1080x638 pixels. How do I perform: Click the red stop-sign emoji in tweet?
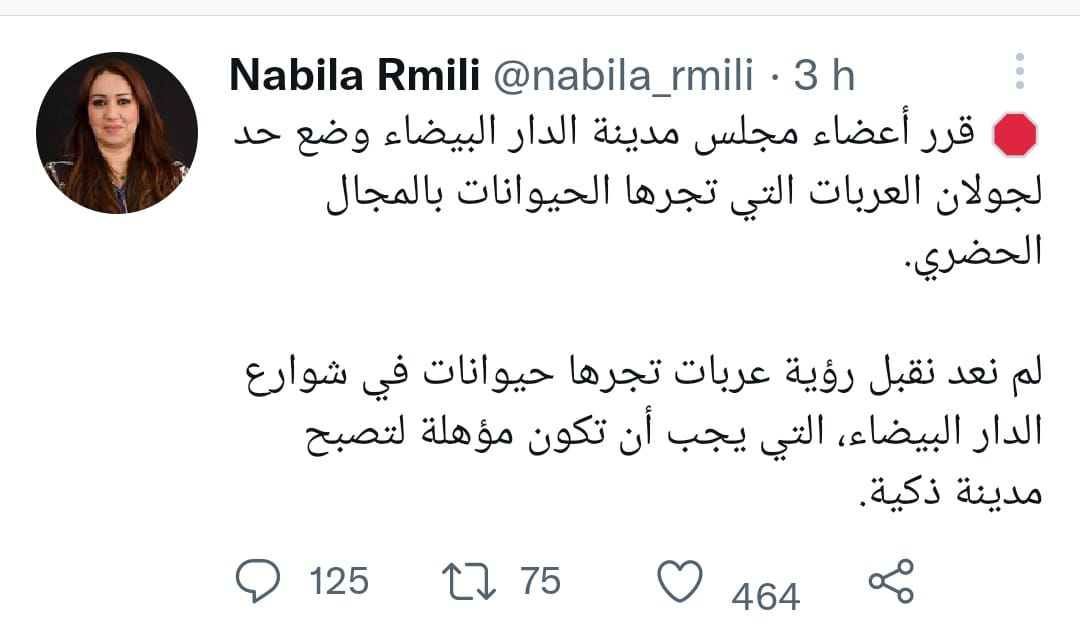pyautogui.click(x=1015, y=134)
